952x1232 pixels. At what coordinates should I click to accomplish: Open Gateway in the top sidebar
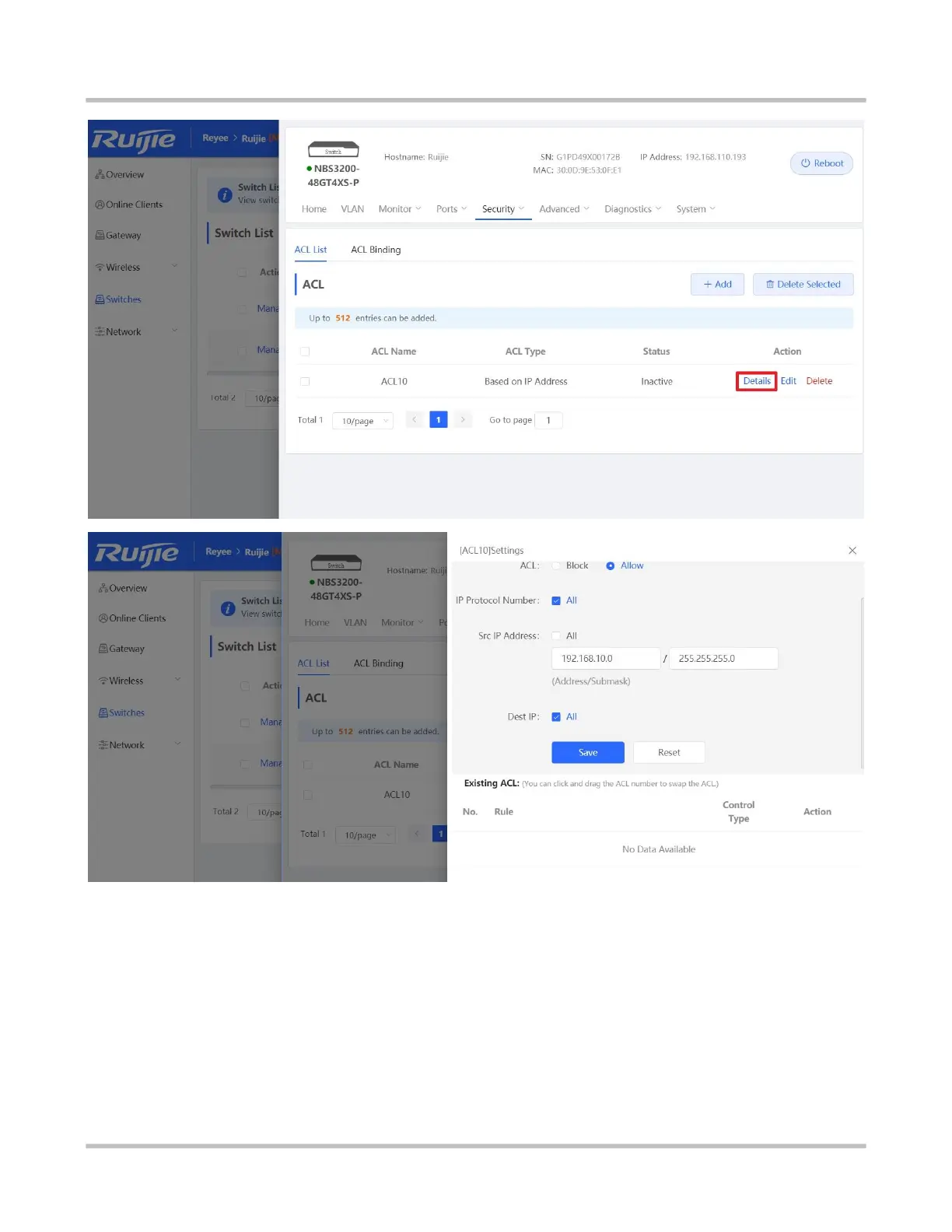pos(118,235)
